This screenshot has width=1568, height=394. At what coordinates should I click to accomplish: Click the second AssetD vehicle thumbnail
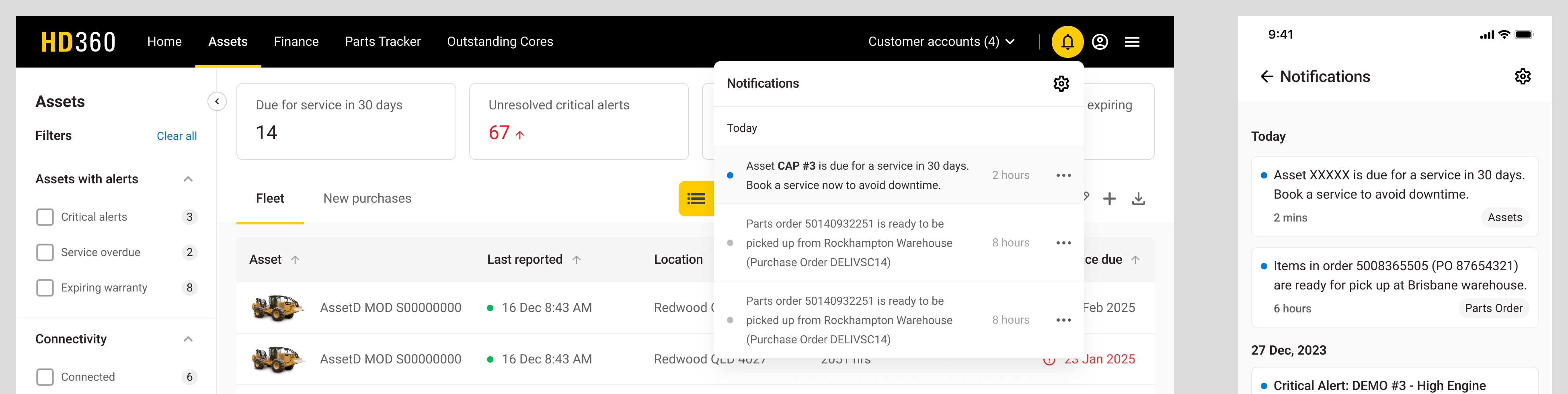pos(277,359)
